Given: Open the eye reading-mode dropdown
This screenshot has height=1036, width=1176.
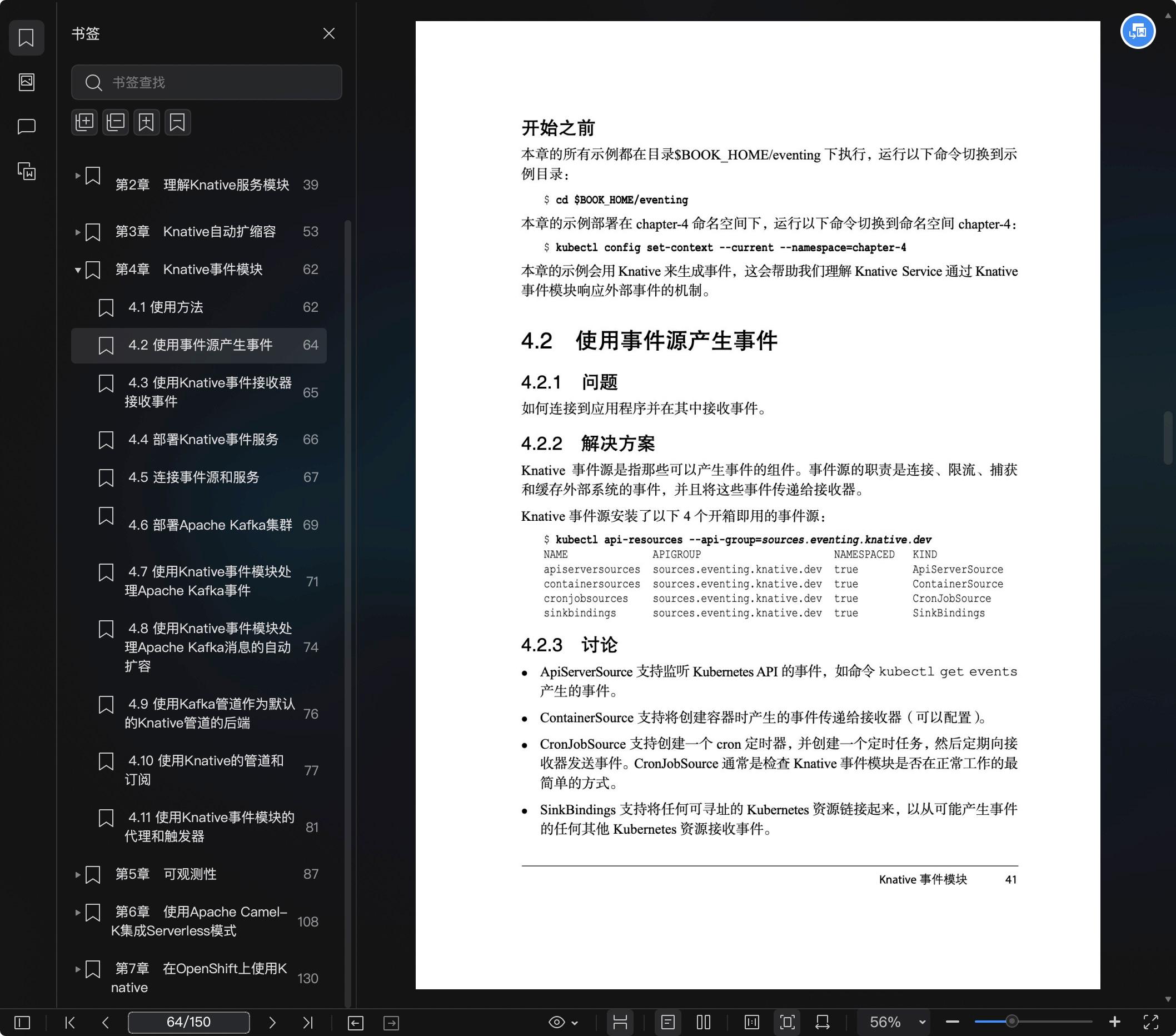Looking at the screenshot, I should 563,1022.
